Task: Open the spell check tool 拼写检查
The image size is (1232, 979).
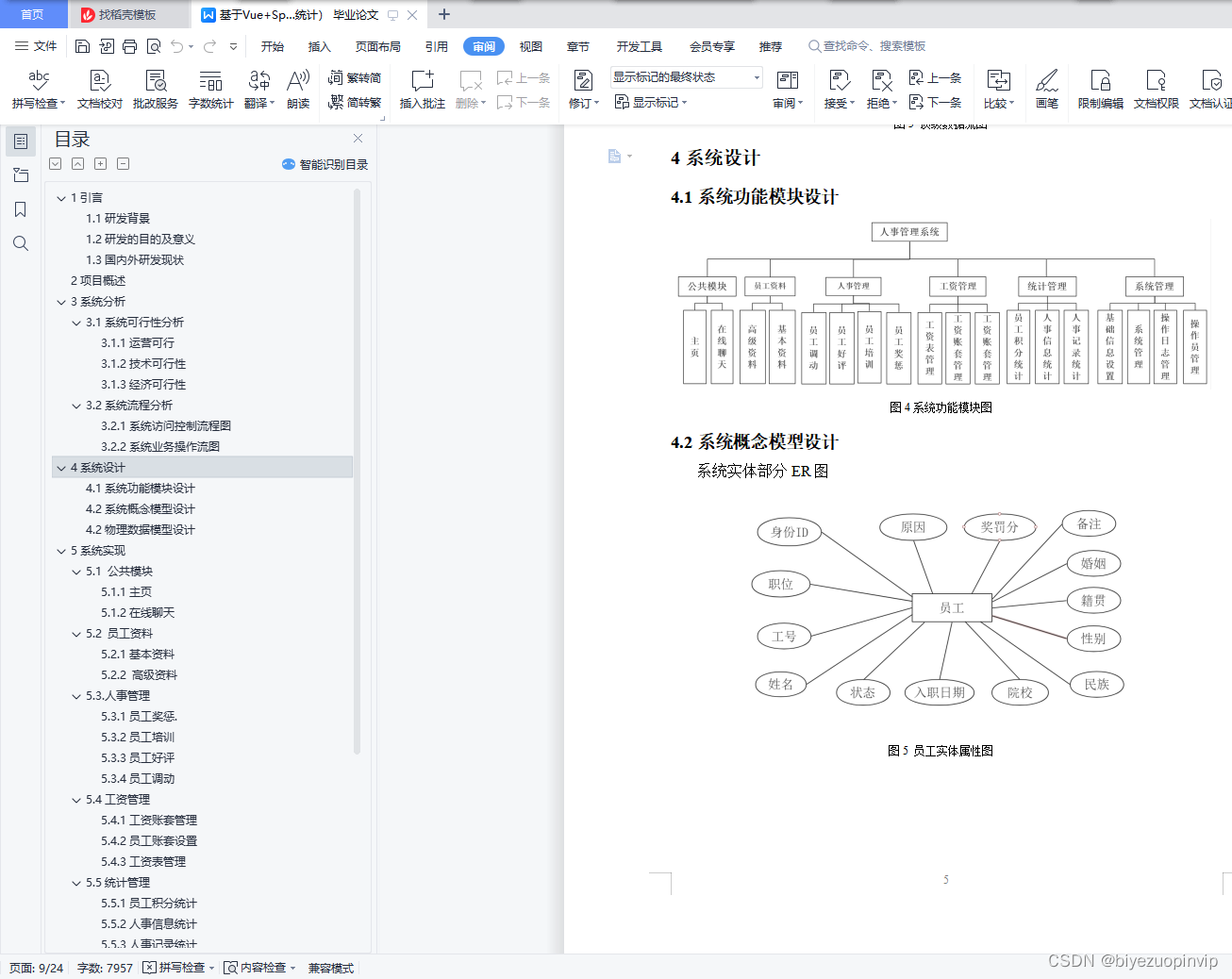Action: (x=39, y=89)
